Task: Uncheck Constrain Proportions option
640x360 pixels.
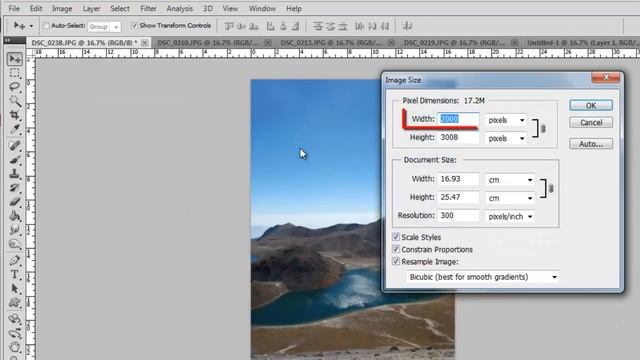Action: (x=396, y=249)
